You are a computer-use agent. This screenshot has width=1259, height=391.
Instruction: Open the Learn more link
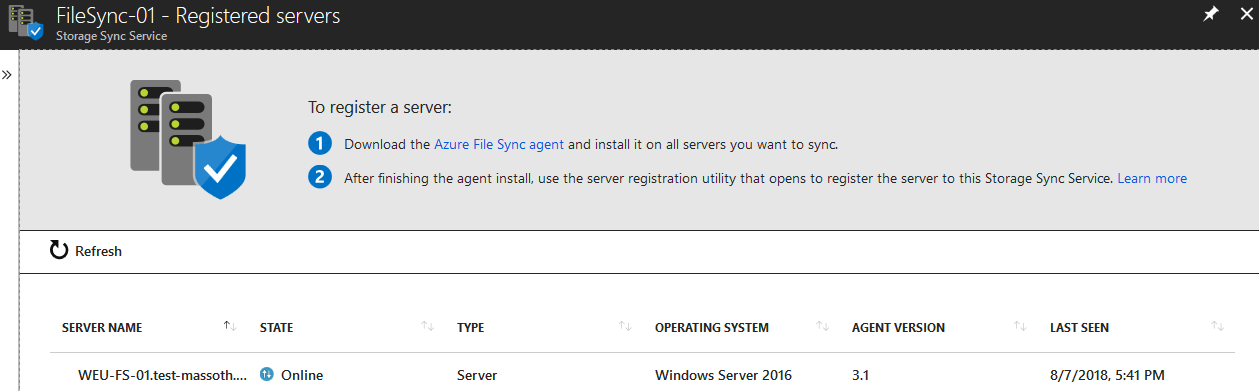coord(1152,178)
